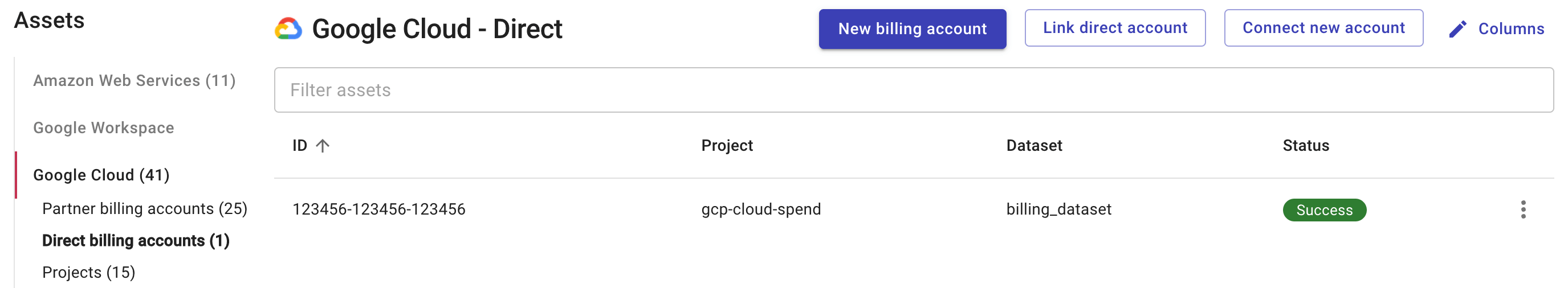This screenshot has width=1568, height=288.
Task: Select Direct billing accounts (1)
Action: tap(135, 241)
